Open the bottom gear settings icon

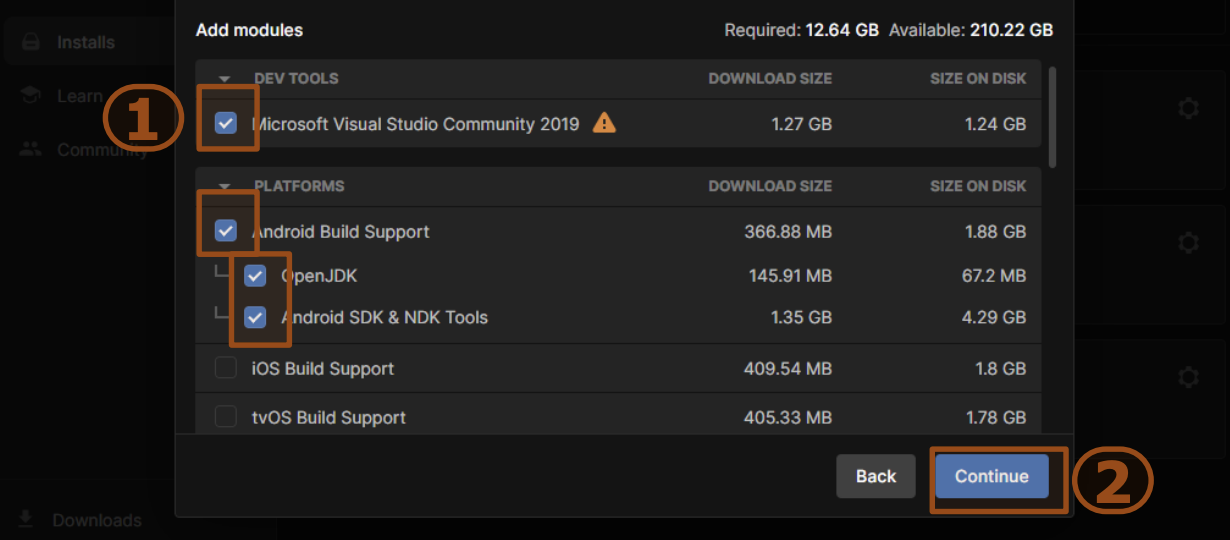point(1188,377)
